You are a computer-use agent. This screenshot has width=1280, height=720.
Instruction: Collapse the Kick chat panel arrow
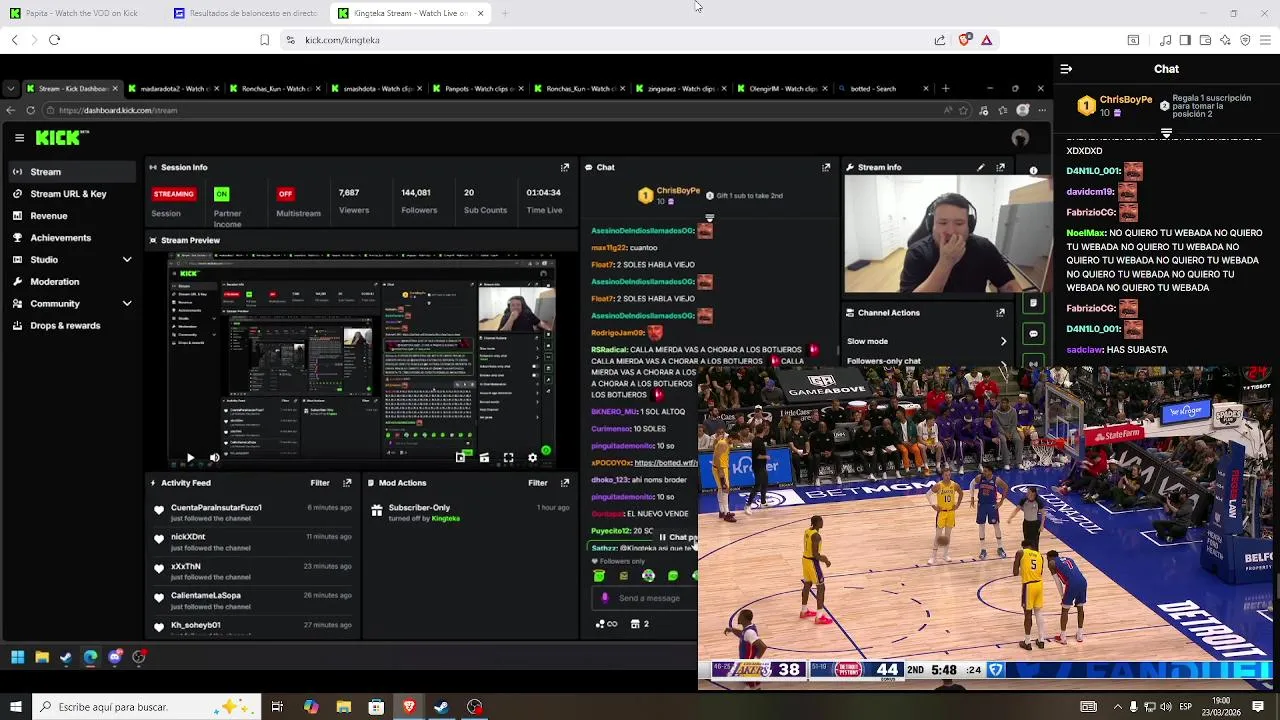coord(1066,69)
